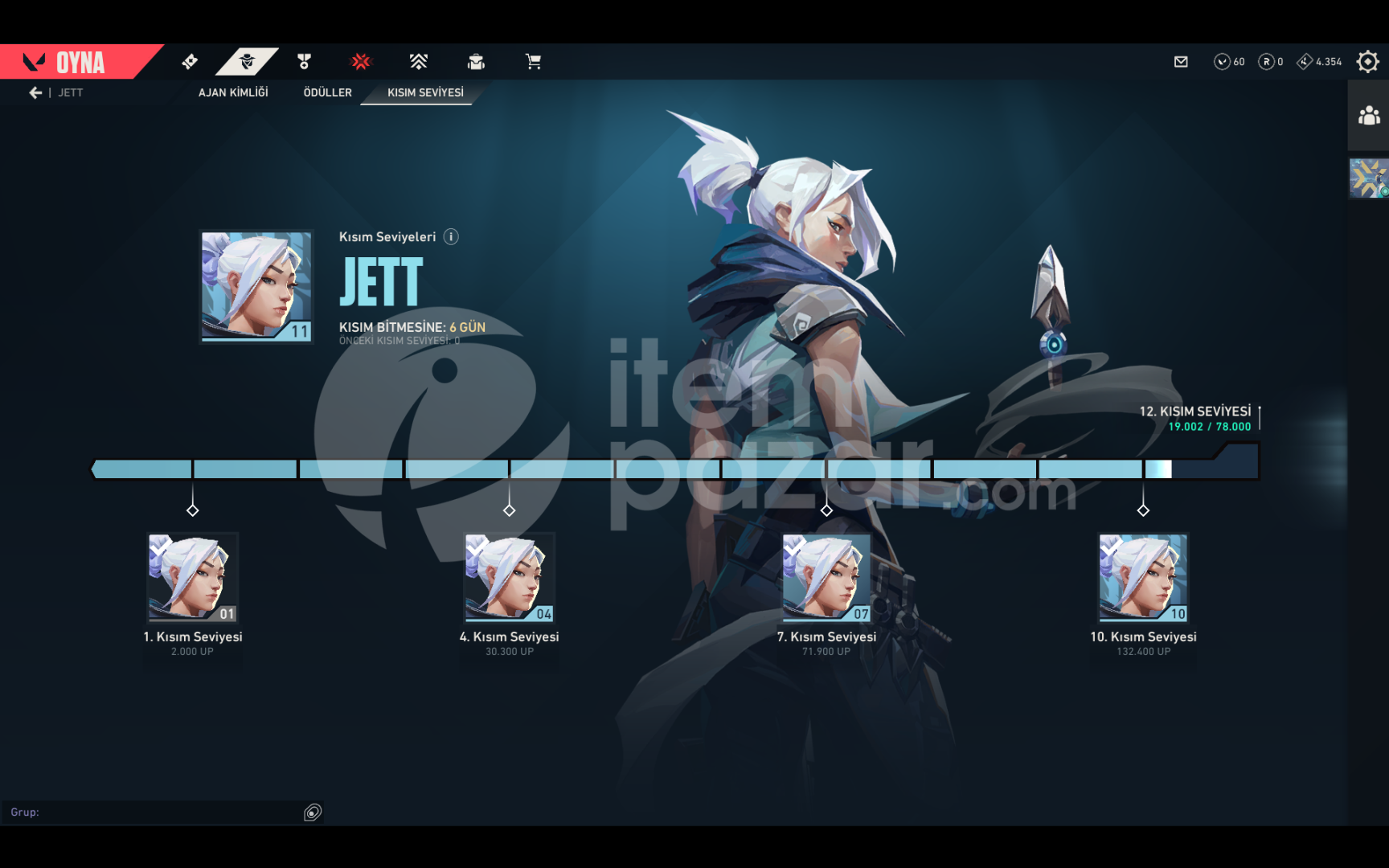Switch to the AJAN KİMLİĞİ tab

click(x=233, y=92)
